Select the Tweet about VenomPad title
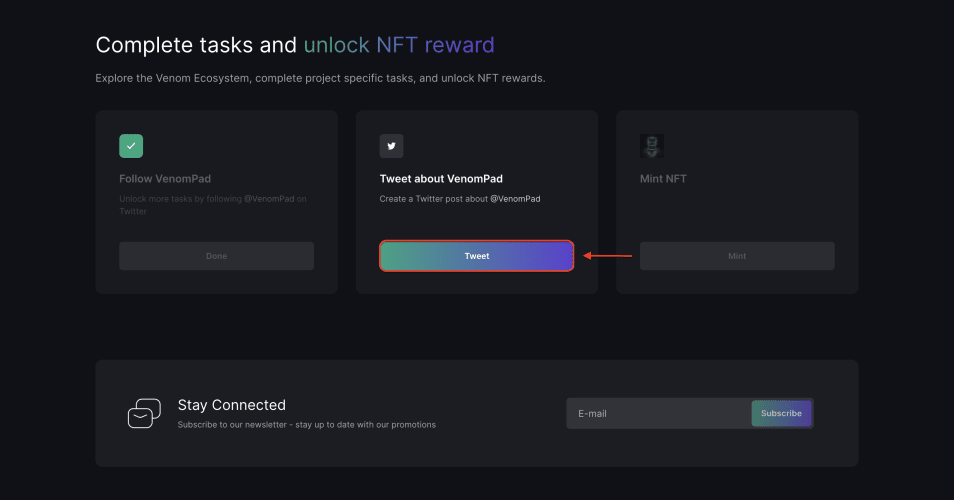This screenshot has height=500, width=954. pos(441,179)
